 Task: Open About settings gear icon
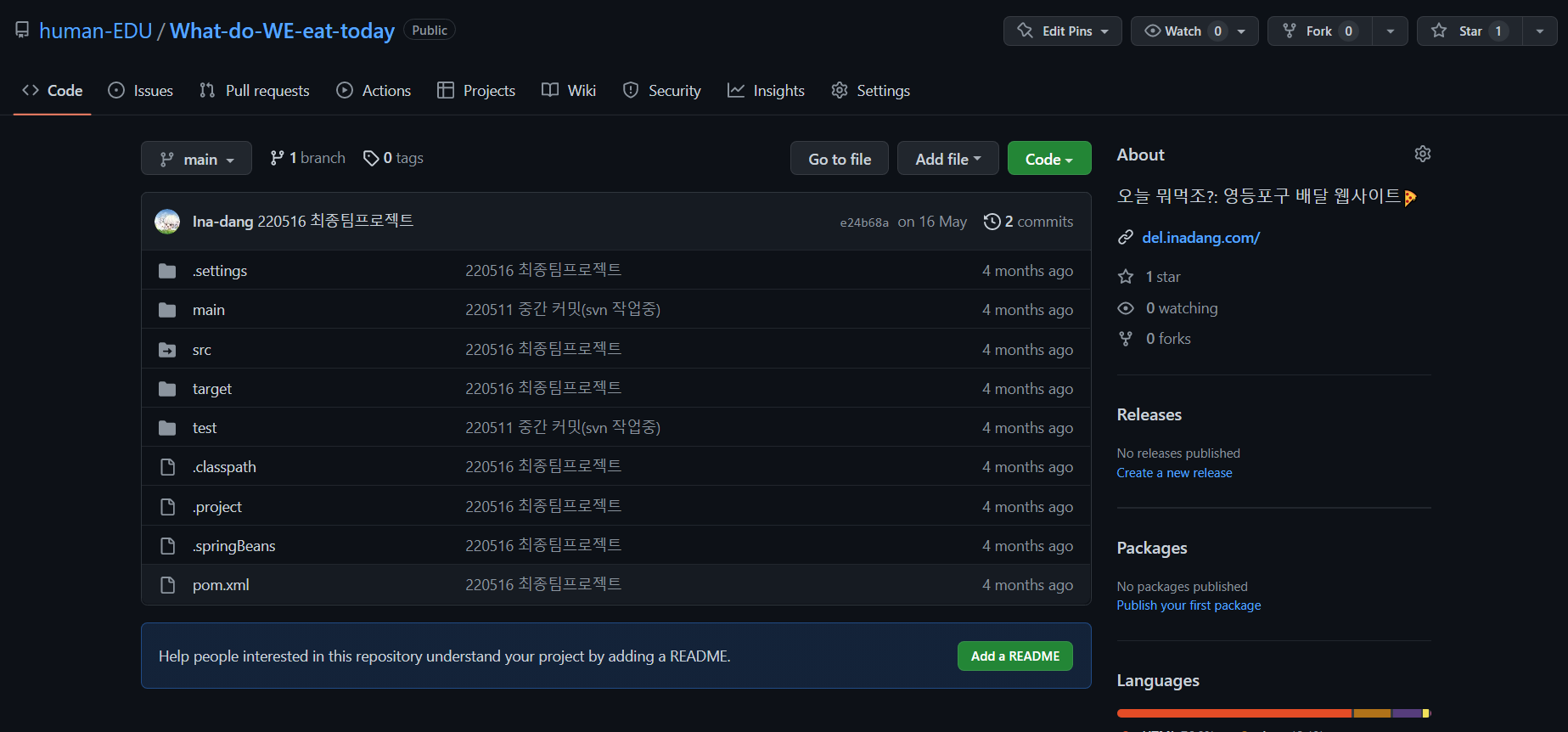coord(1423,154)
